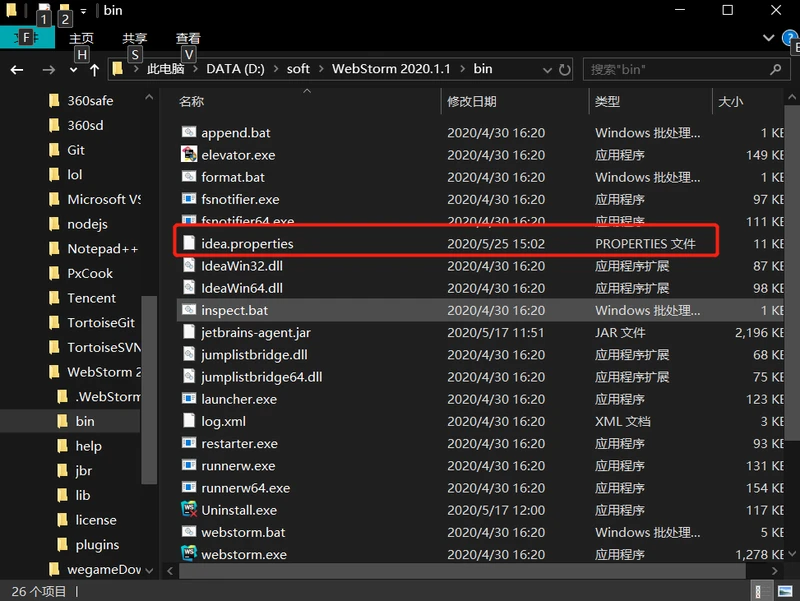Click the jumplistbridge64.dll file icon

coord(189,377)
